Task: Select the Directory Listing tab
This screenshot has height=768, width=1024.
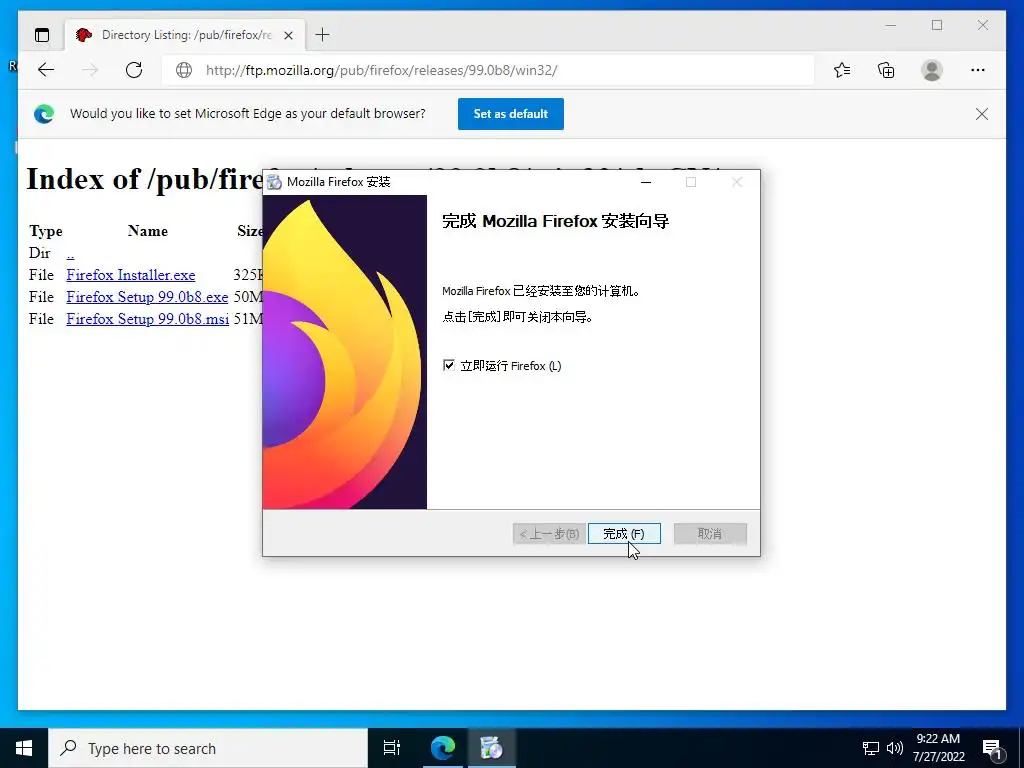Action: click(185, 35)
